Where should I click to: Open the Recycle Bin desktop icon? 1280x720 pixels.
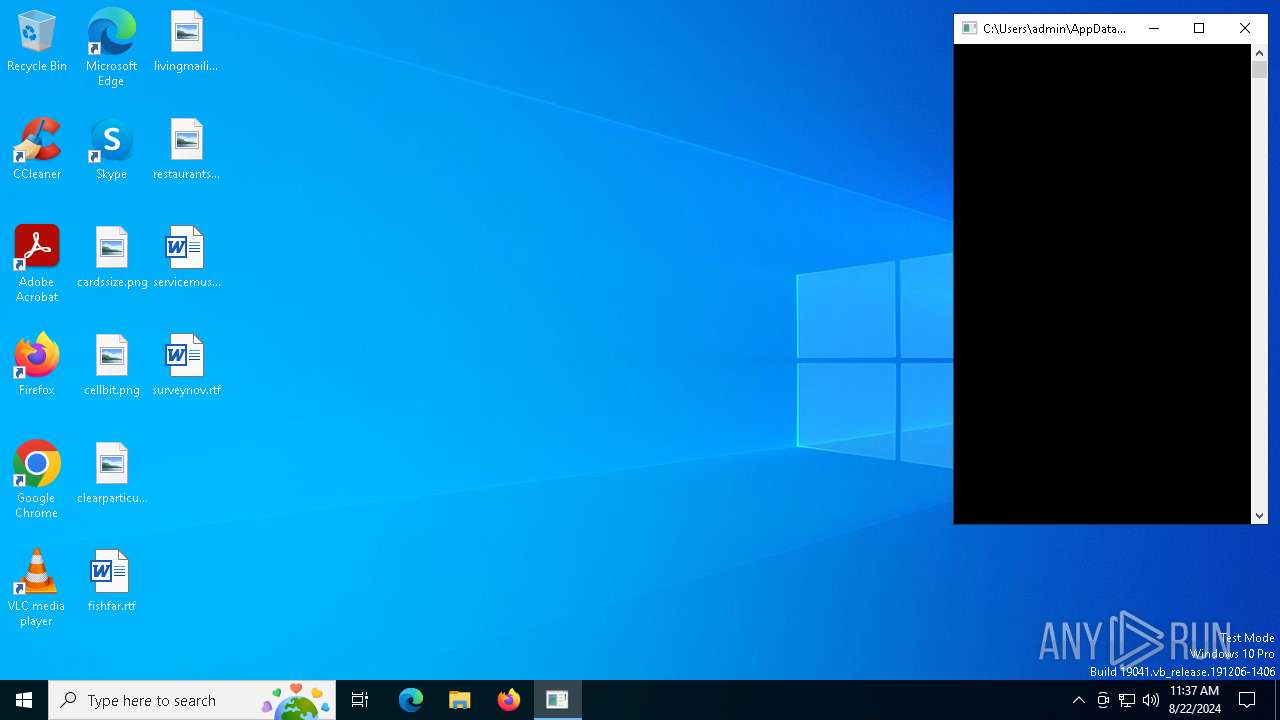click(37, 42)
